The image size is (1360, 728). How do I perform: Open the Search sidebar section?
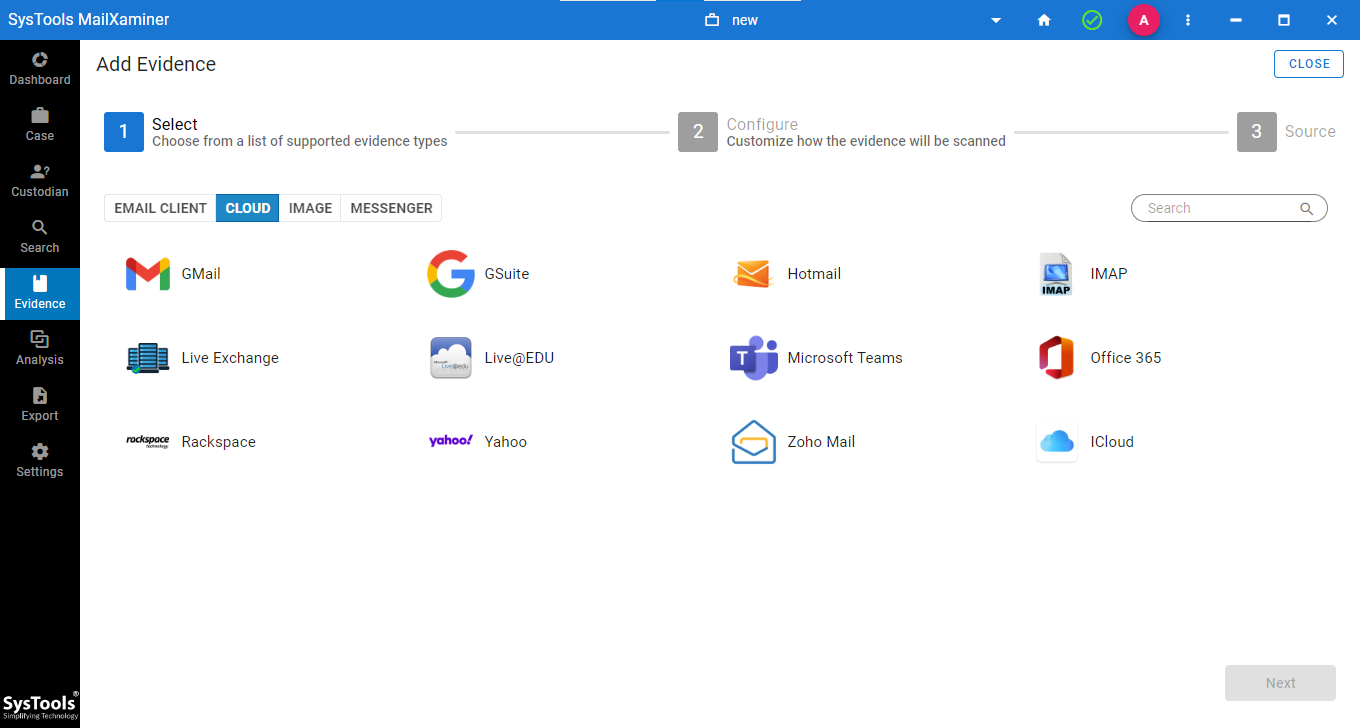(40, 236)
